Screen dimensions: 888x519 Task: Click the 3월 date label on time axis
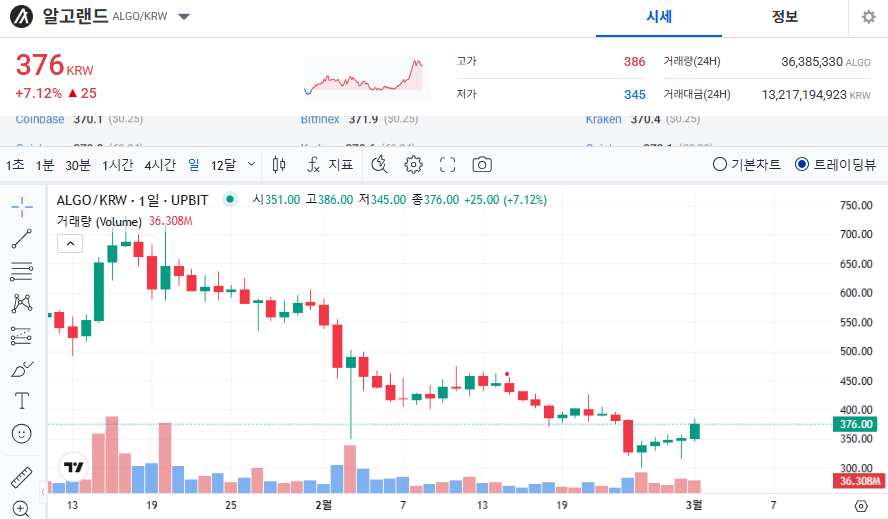coord(694,505)
